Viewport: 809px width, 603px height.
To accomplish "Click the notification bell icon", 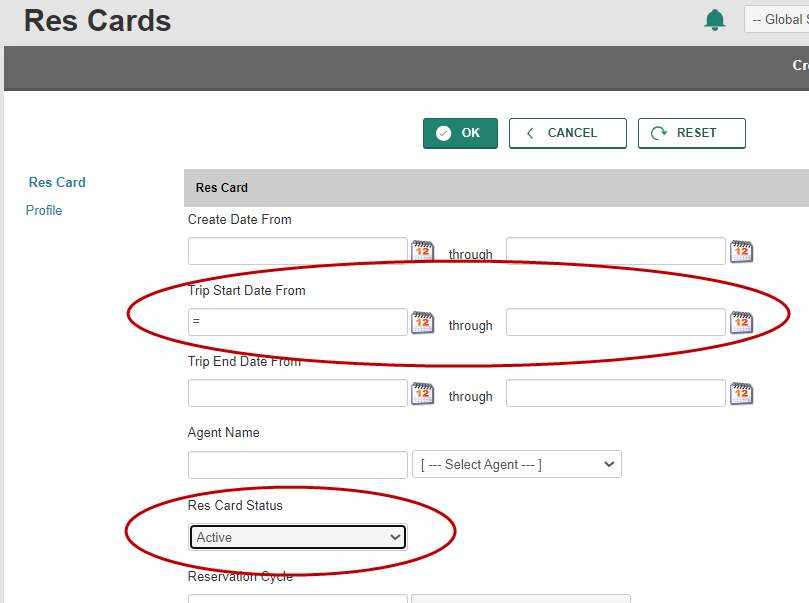I will point(714,19).
